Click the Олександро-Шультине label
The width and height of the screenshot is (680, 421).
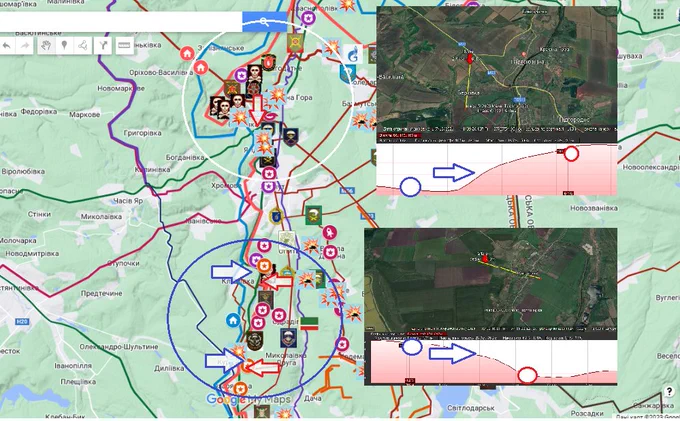pos(119,347)
